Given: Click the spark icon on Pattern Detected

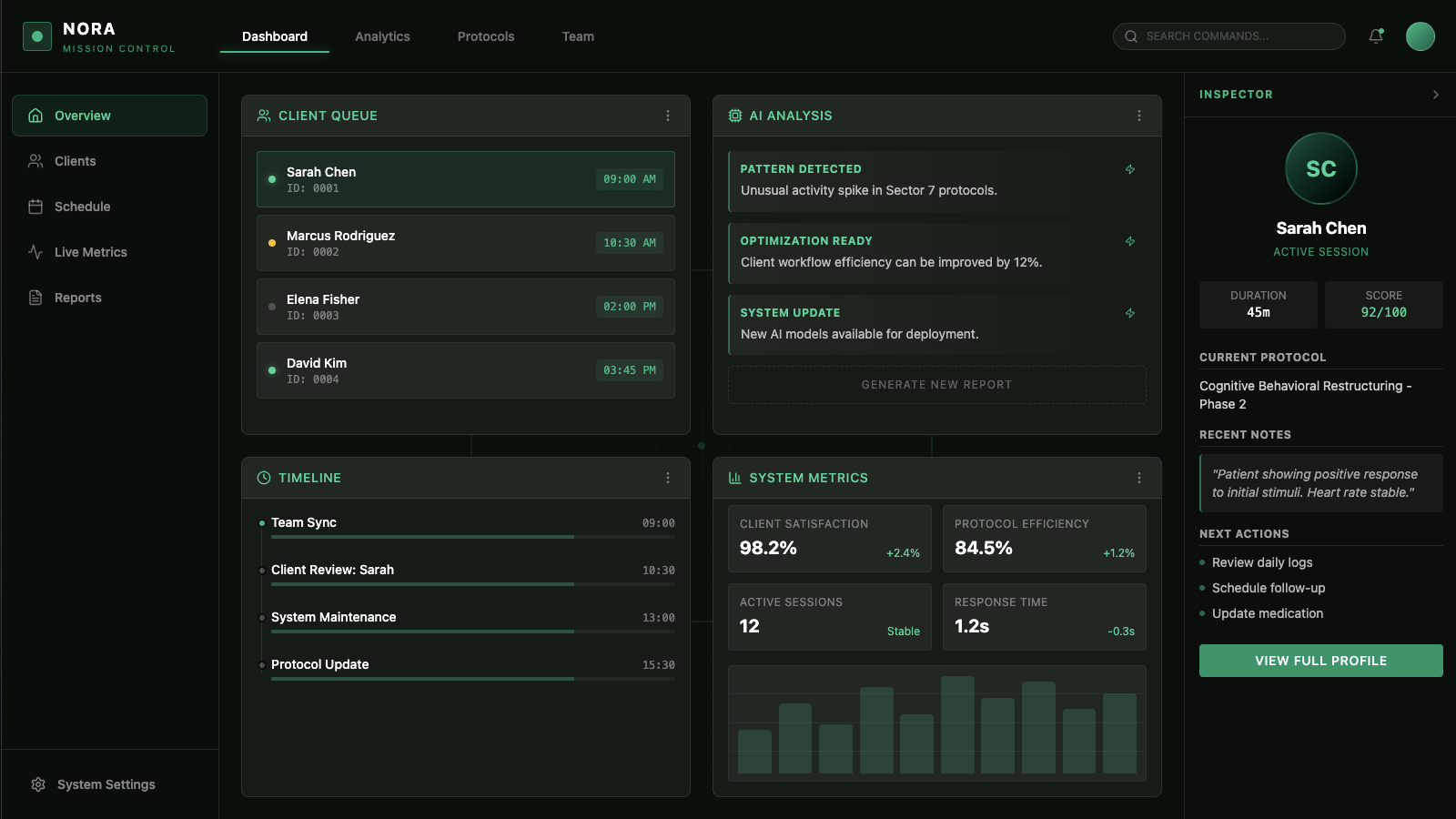Looking at the screenshot, I should pos(1130,169).
